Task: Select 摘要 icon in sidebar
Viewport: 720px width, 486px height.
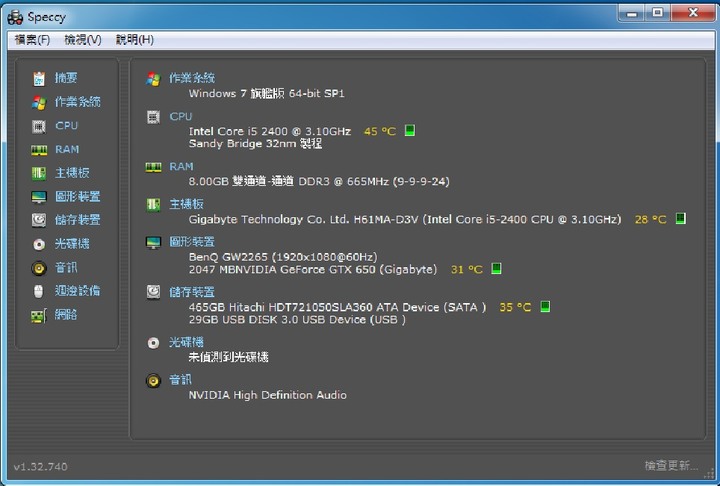Action: tap(39, 79)
